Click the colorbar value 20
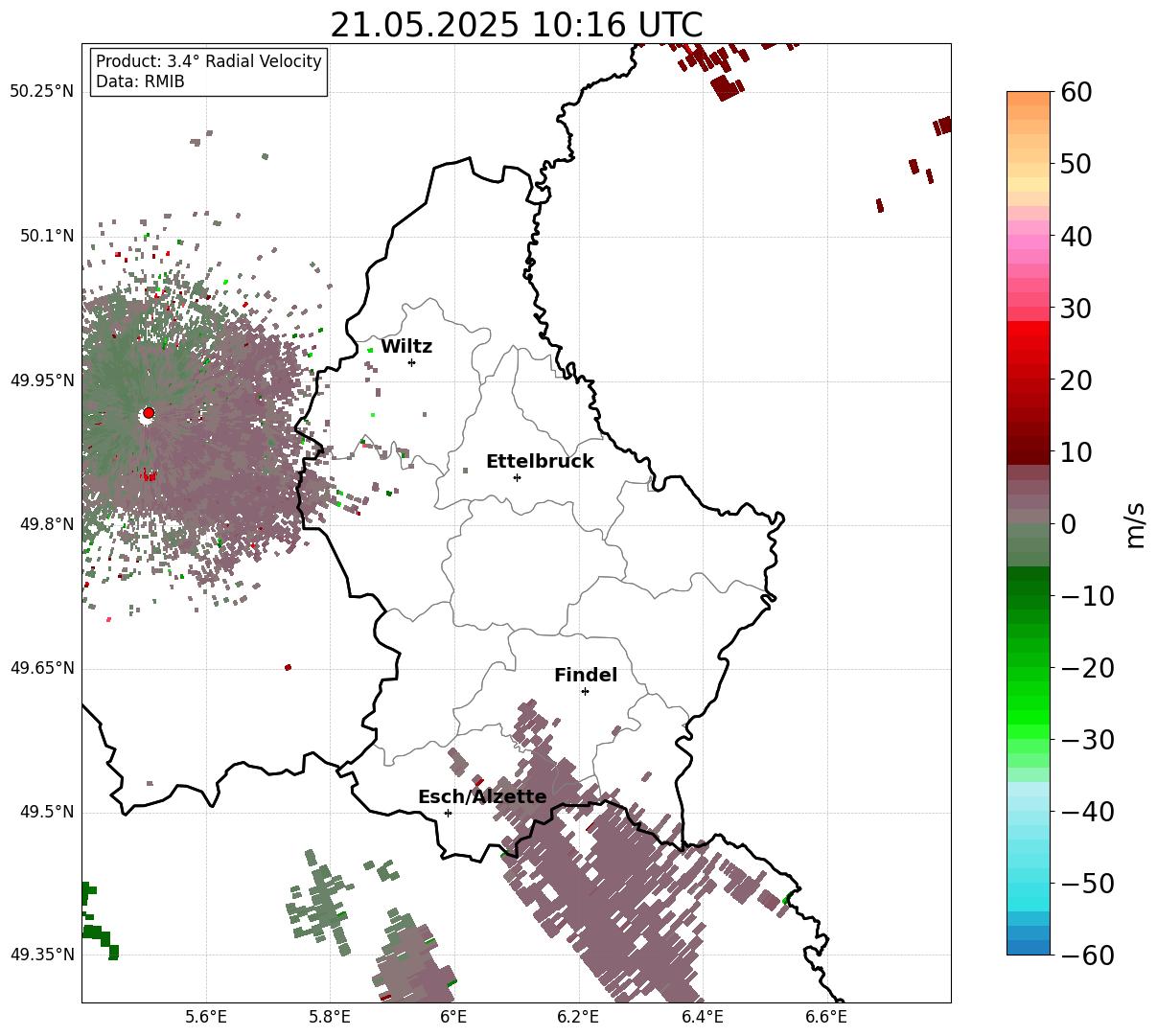Screen dimensions: 1157x1036 tap(1077, 380)
